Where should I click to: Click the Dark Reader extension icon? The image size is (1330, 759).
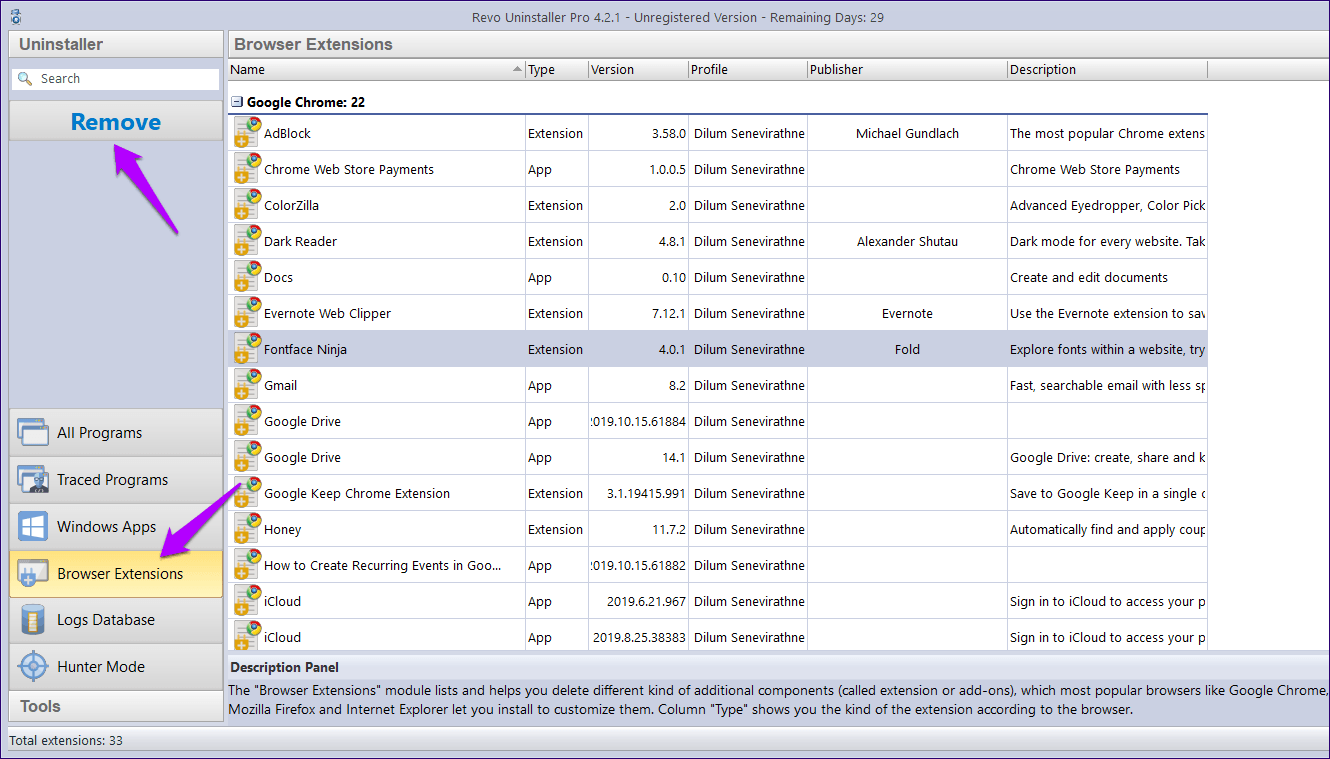pyautogui.click(x=247, y=241)
